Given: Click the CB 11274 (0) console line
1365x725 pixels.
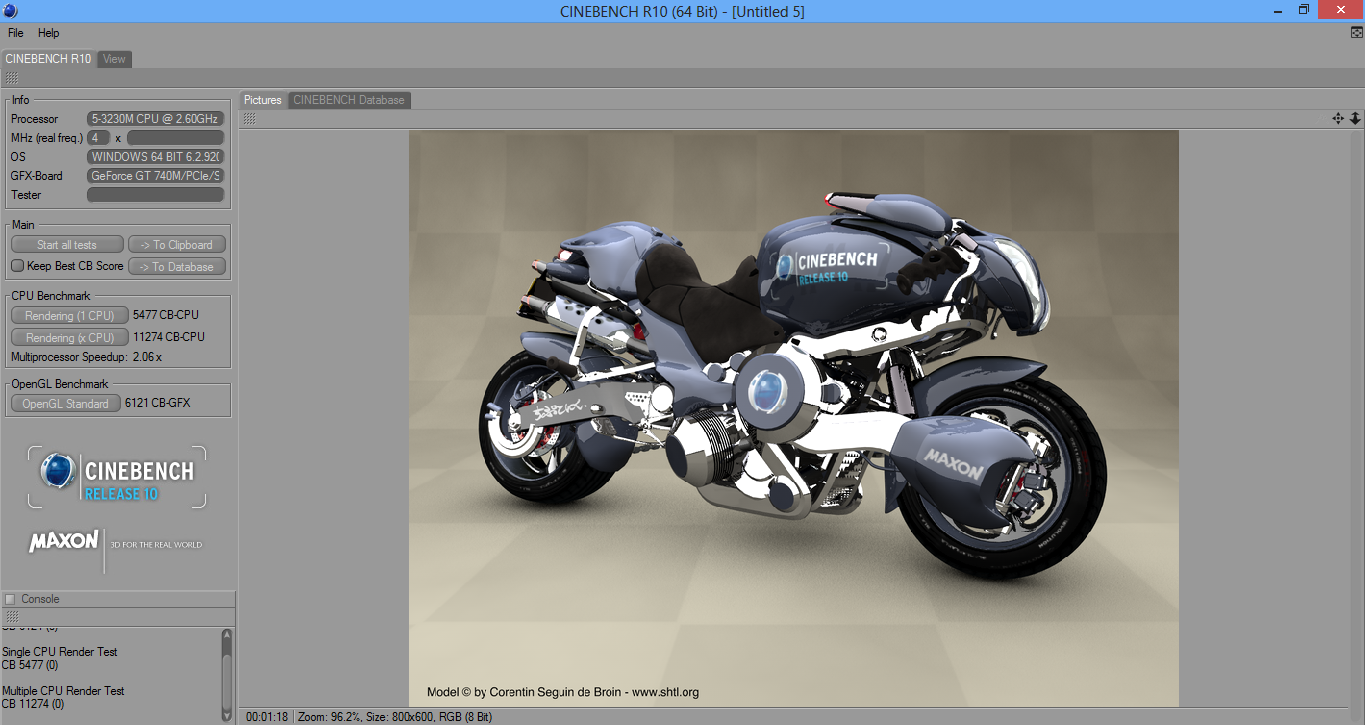Looking at the screenshot, I should click(x=33, y=704).
